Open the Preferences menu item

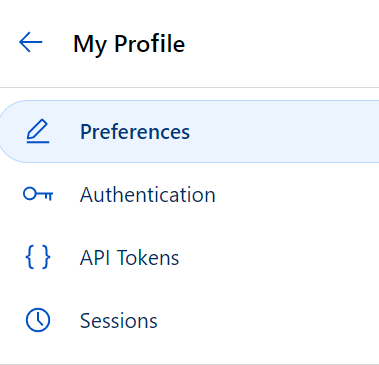[x=189, y=131]
